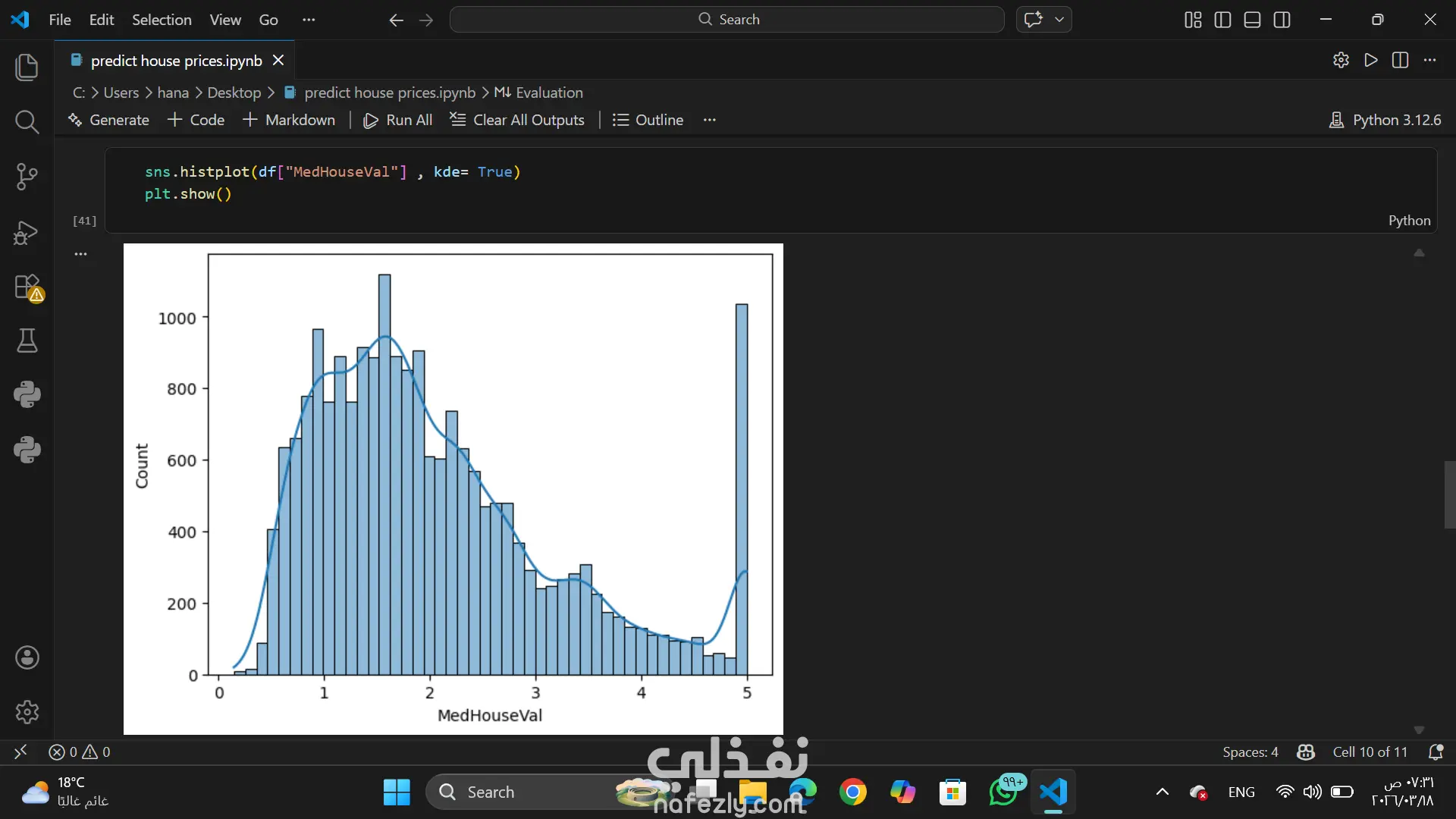1456x819 pixels.
Task: Toggle the primary side bar layout button
Action: (1222, 20)
